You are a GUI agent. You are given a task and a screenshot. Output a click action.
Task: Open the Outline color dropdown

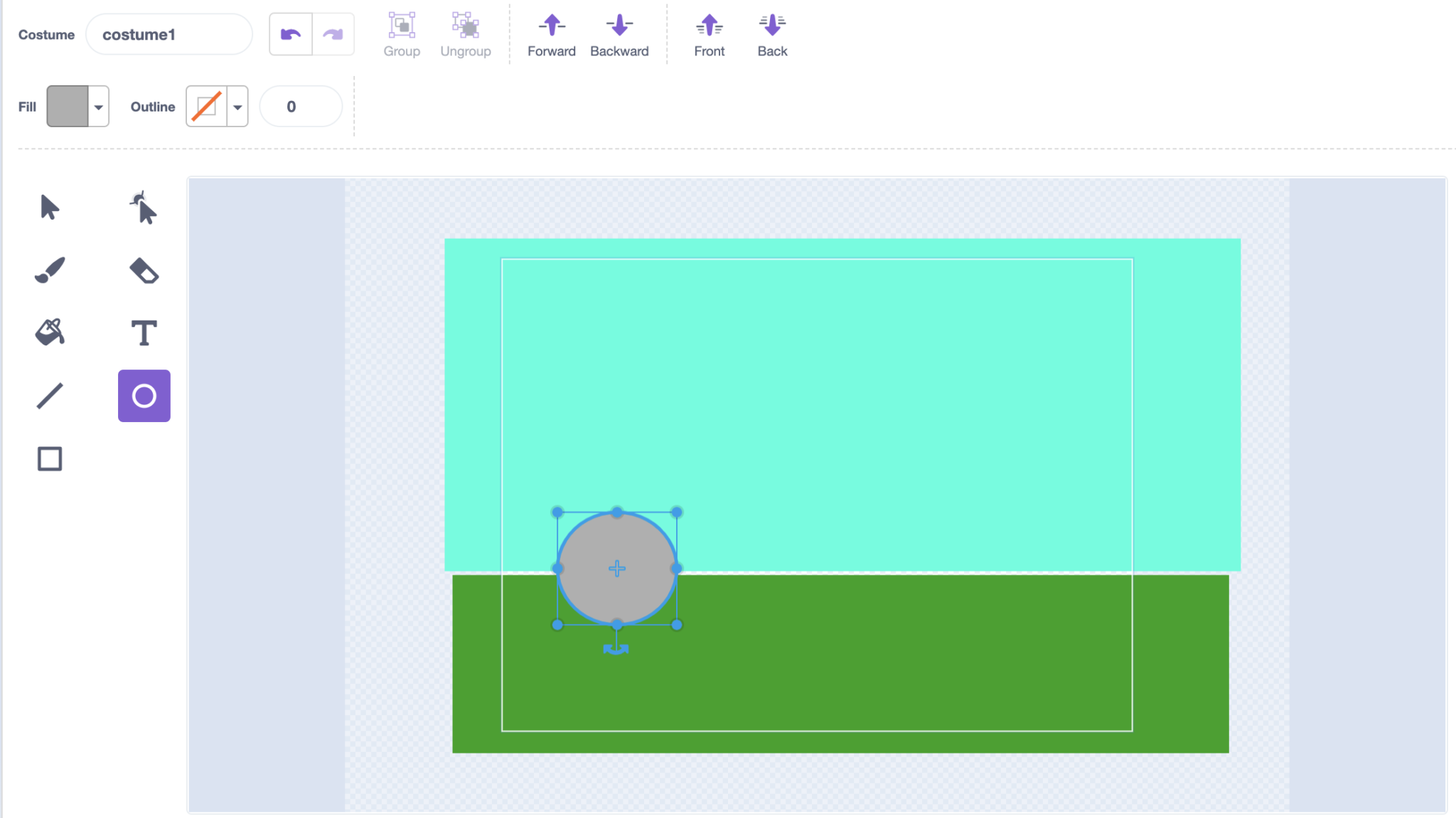coord(237,106)
